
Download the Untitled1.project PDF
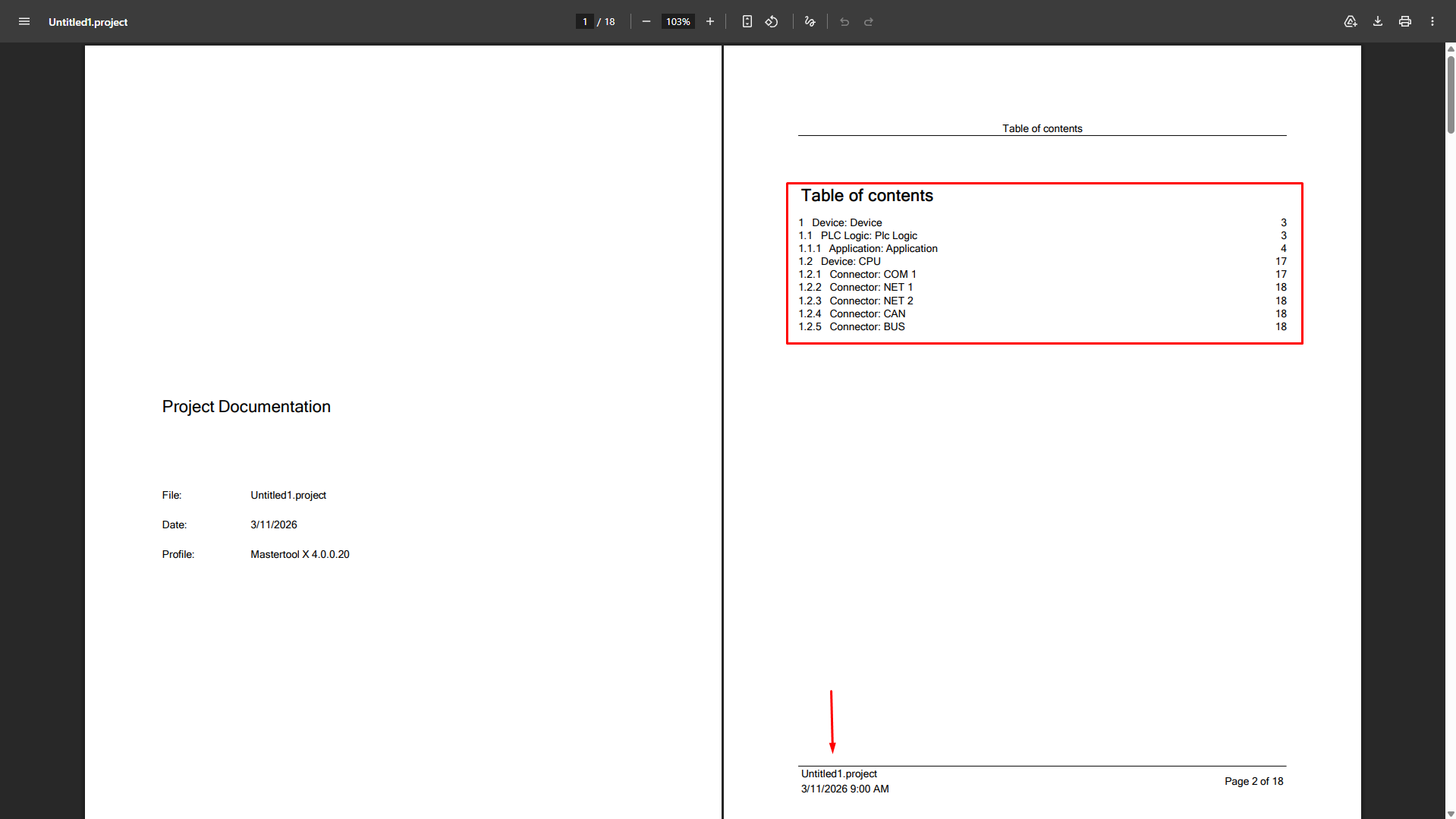(1378, 21)
